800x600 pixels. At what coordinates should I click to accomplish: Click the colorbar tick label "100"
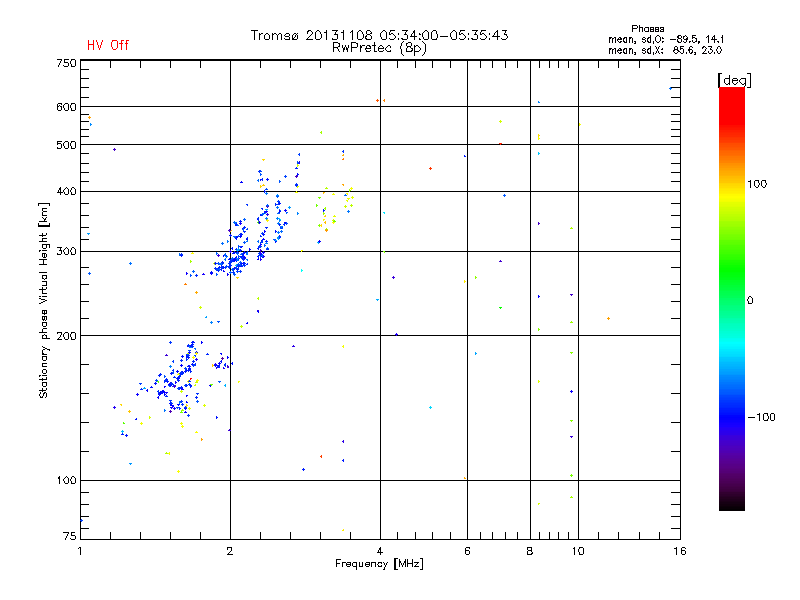tap(757, 184)
